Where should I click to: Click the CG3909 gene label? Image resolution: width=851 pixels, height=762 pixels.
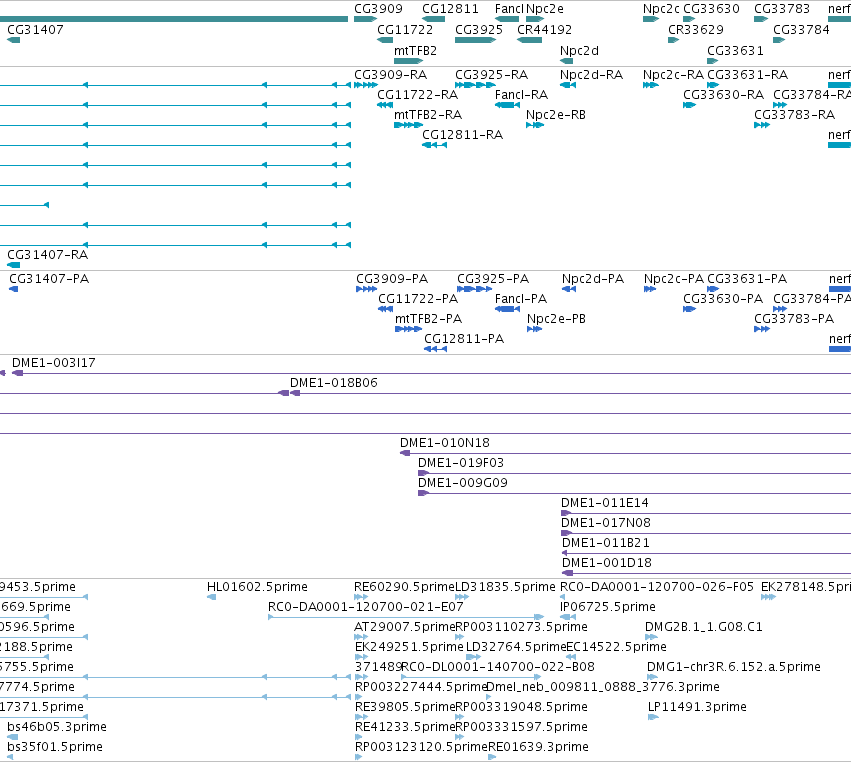pyautogui.click(x=378, y=9)
